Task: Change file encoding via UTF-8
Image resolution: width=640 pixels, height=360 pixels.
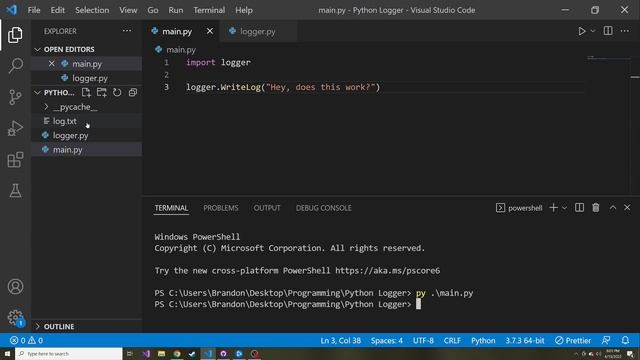Action: (x=423, y=340)
